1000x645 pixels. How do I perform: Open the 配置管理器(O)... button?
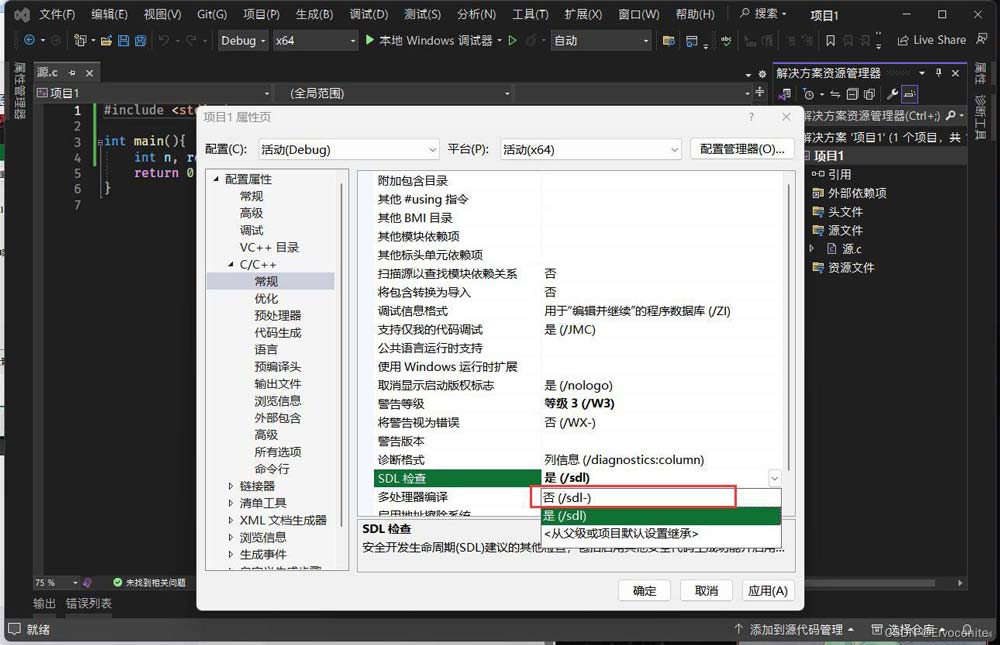point(742,149)
